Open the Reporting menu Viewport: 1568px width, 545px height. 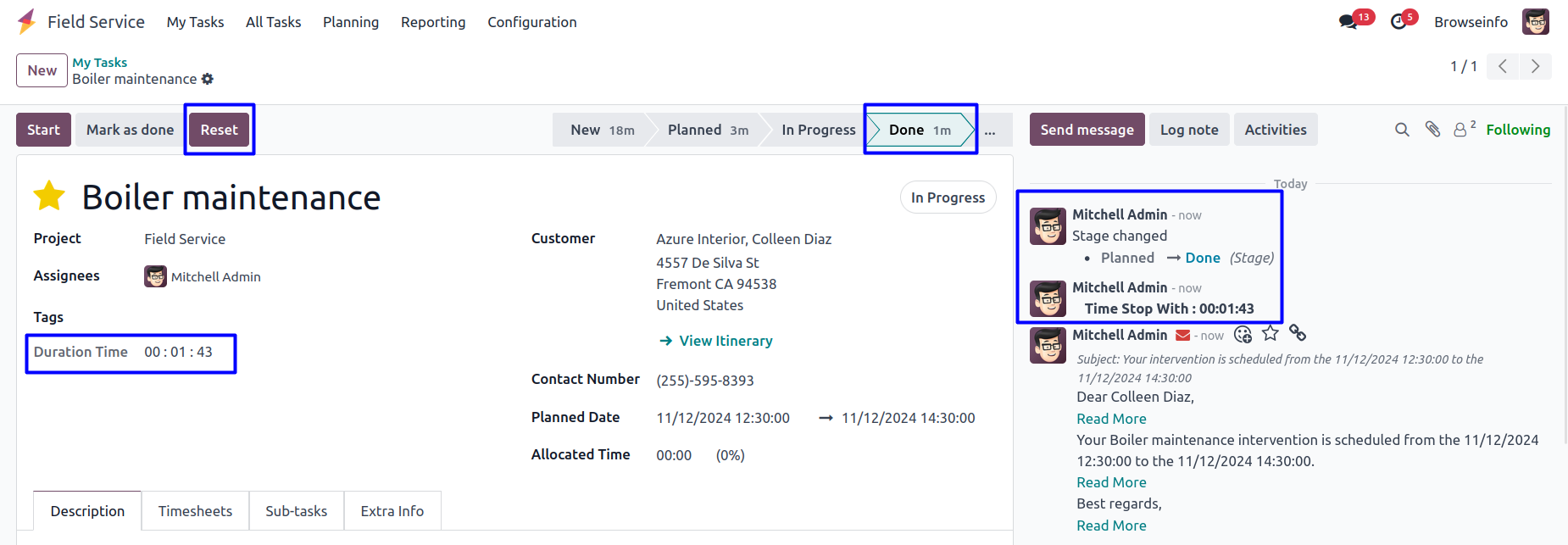pos(433,22)
